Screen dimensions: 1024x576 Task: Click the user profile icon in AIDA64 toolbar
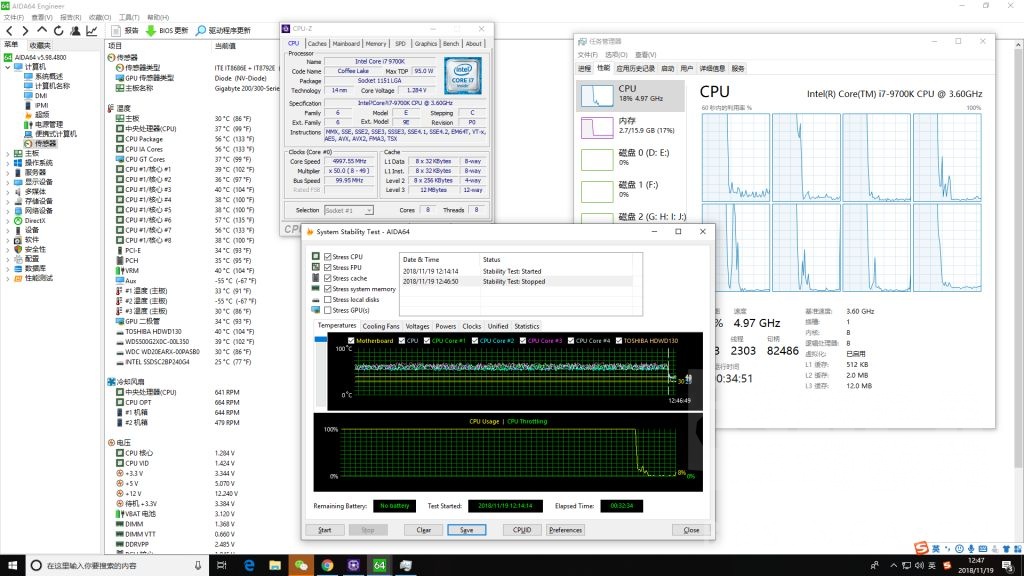click(75, 31)
